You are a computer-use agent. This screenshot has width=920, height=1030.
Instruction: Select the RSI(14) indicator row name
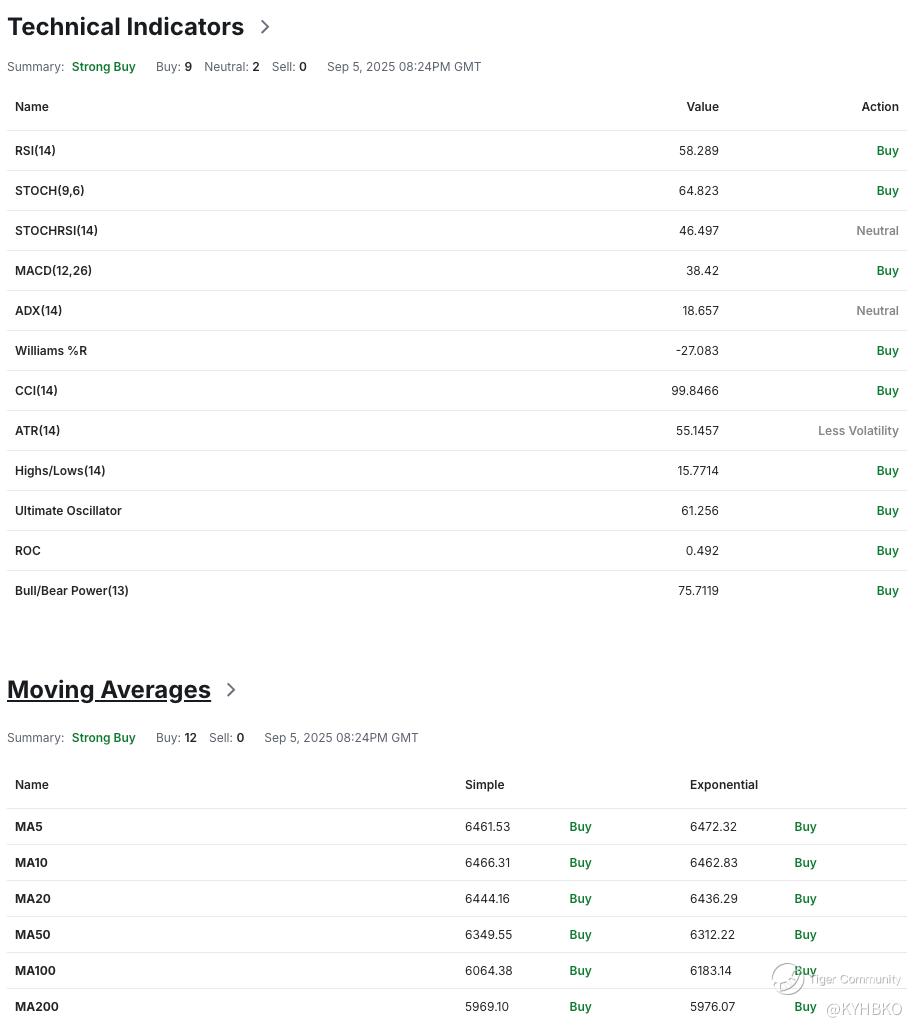tap(35, 151)
